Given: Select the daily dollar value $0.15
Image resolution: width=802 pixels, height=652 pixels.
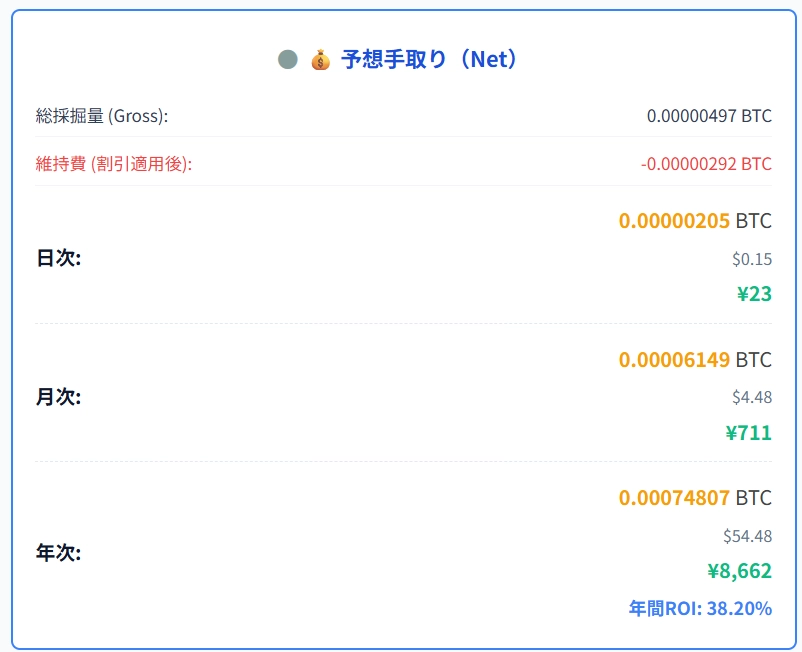Looking at the screenshot, I should 752,259.
